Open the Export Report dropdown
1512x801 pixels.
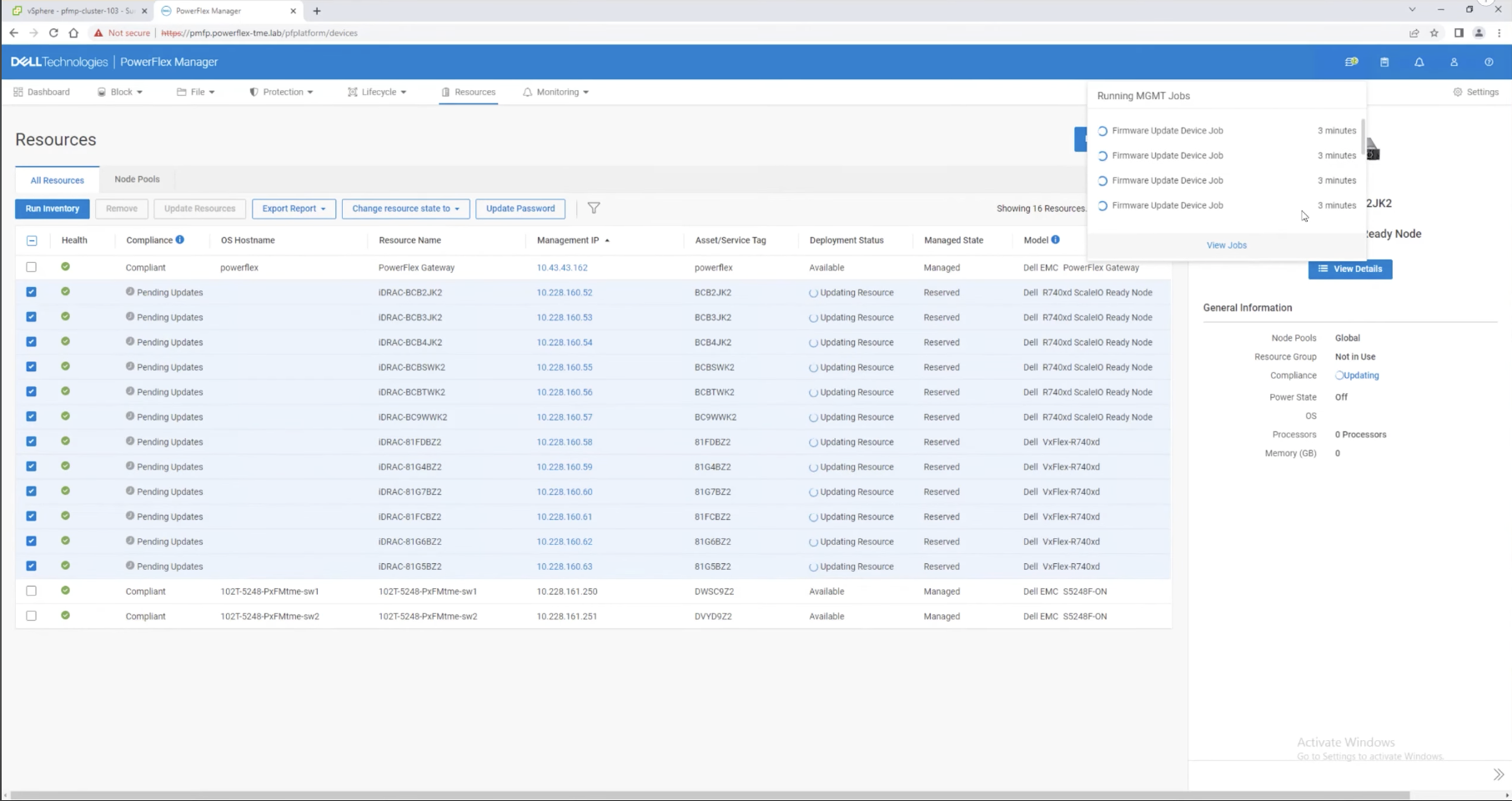tap(294, 209)
